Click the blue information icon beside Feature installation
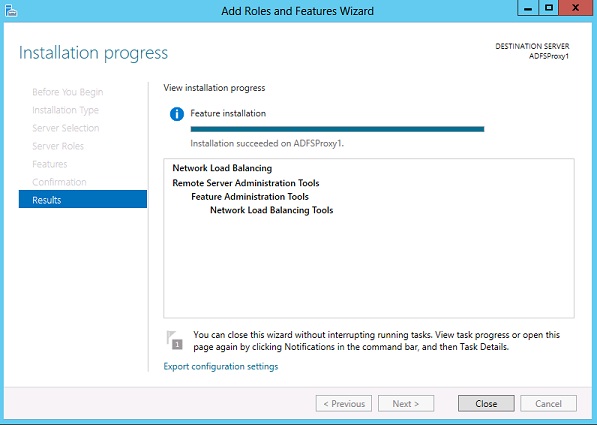This screenshot has height=425, width=597. (x=177, y=114)
